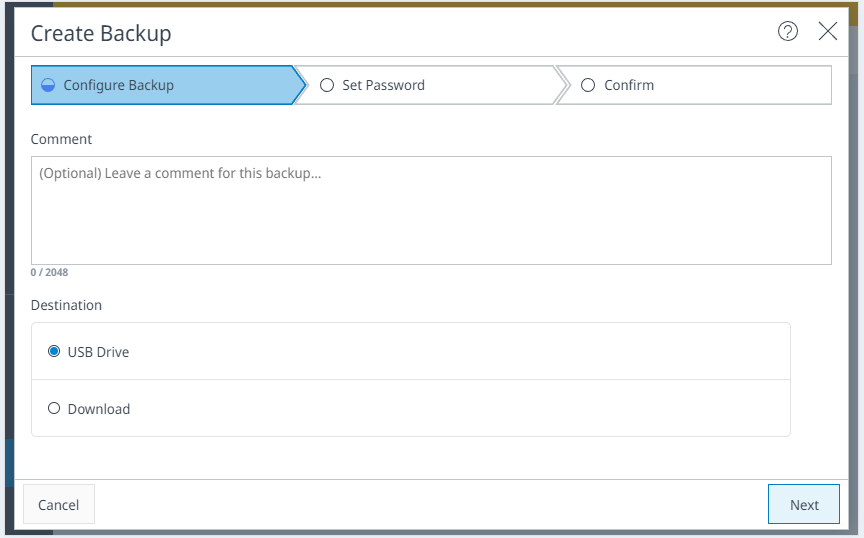Close the Create Backup dialog
Viewport: 864px width, 538px height.
pos(828,32)
